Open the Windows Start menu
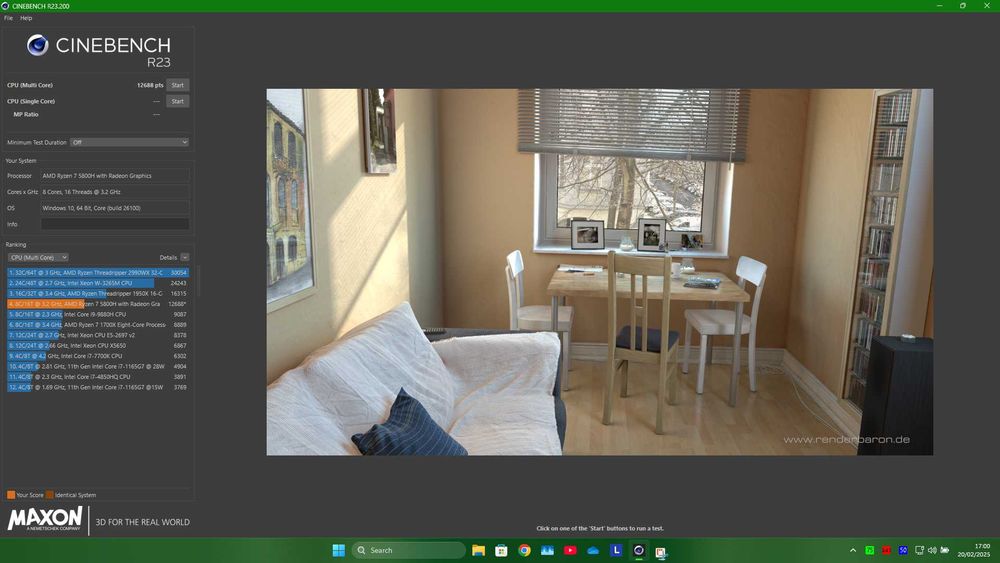Viewport: 1000px width, 563px height. point(339,550)
